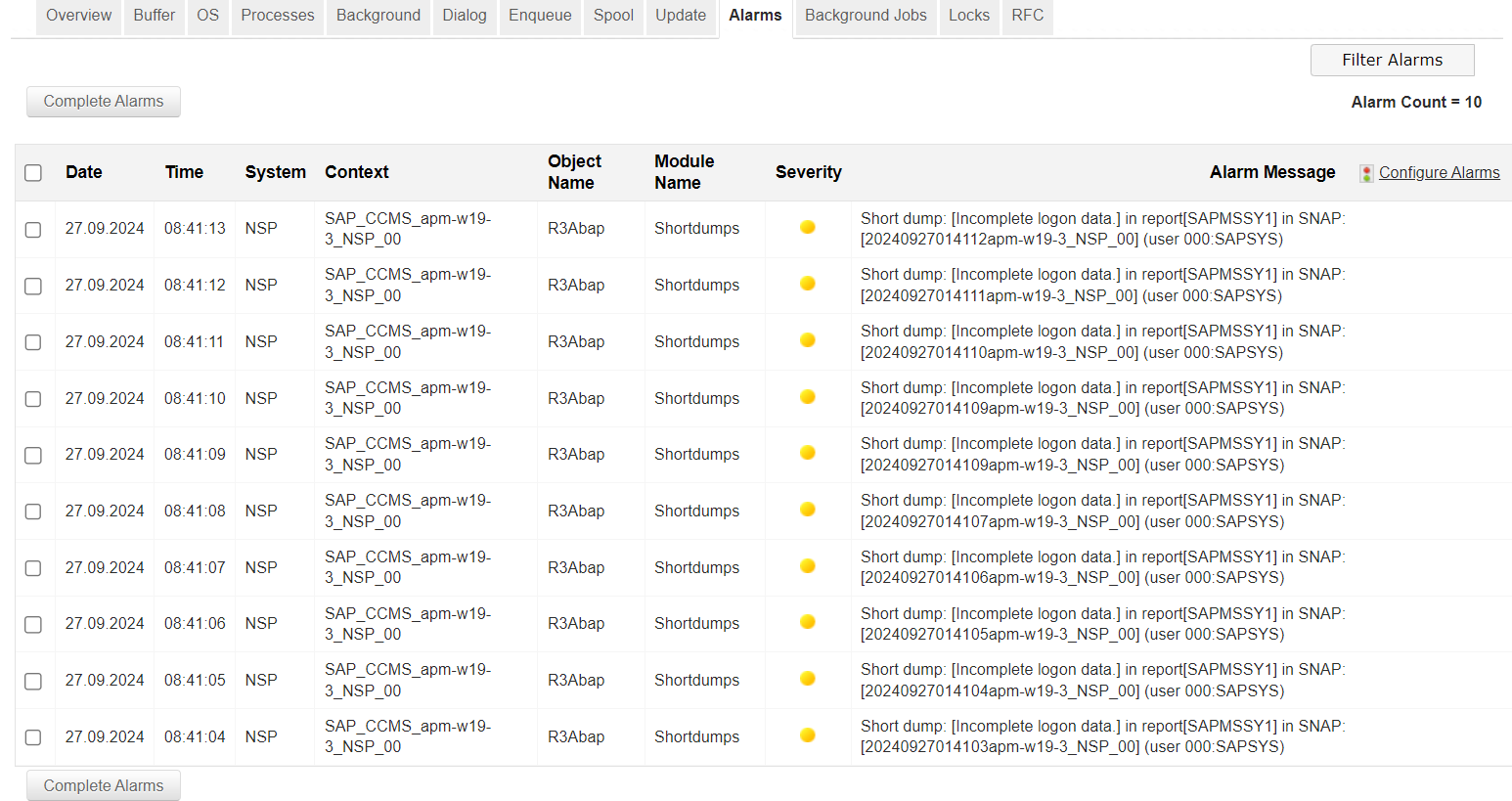Viewport: 1512px width, 801px height.
Task: Switch to the RFC tab
Action: point(1027,16)
